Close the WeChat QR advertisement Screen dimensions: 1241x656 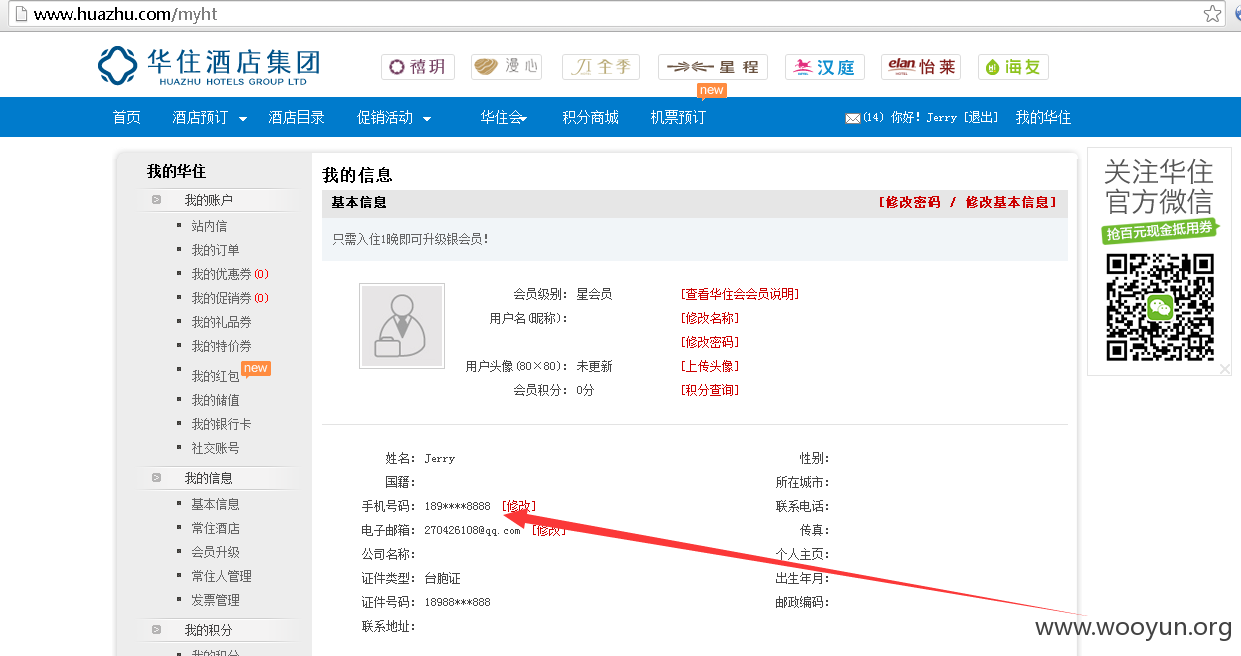(x=1225, y=369)
